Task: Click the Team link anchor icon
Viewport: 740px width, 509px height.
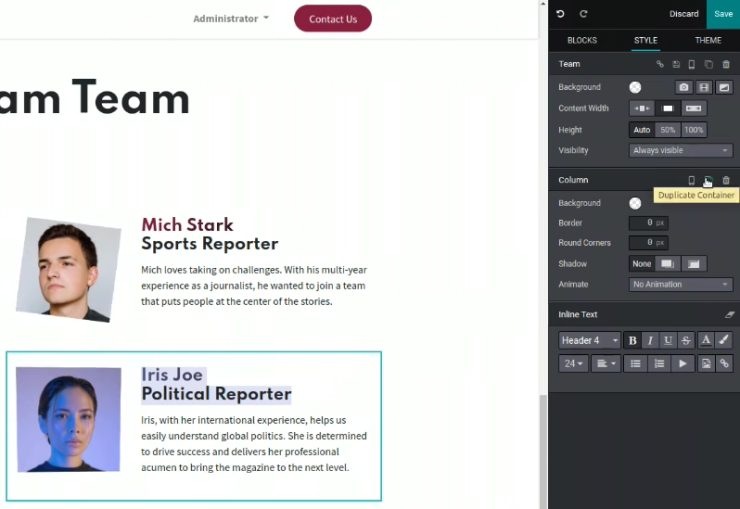Action: coord(660,64)
